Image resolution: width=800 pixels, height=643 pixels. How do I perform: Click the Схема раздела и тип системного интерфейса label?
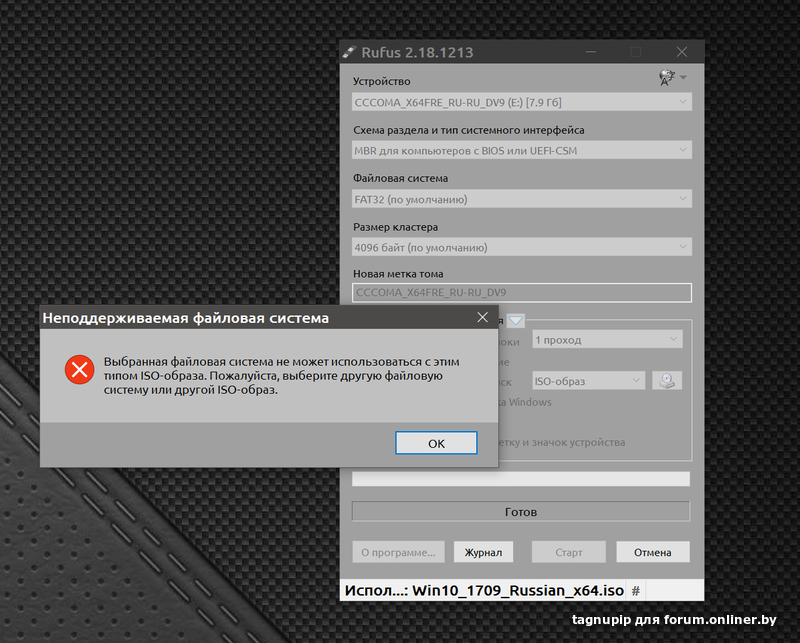click(x=468, y=130)
